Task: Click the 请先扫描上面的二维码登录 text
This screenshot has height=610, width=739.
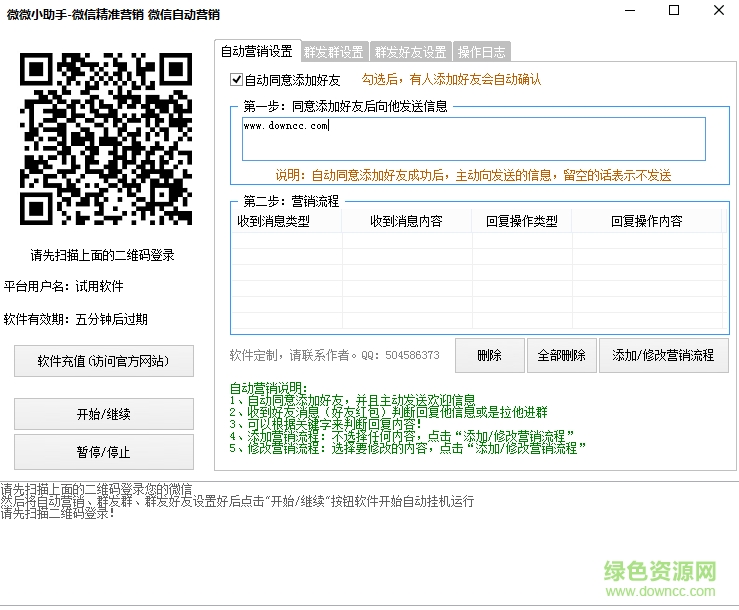Action: (x=103, y=255)
